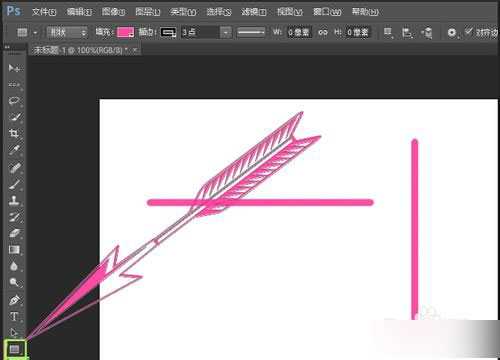
Task: Open the 窗口 Window menu
Action: pyautogui.click(x=327, y=12)
